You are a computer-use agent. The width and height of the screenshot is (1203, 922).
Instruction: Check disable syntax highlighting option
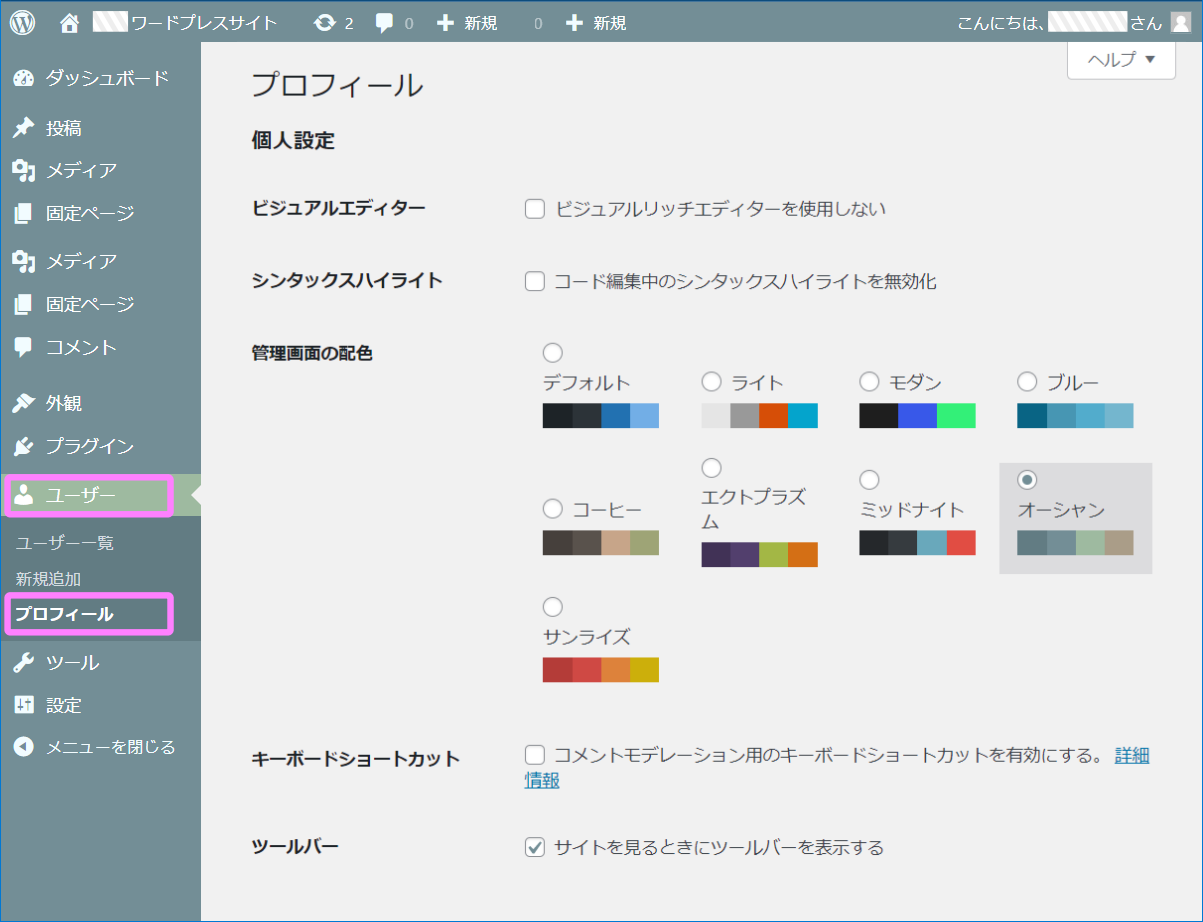(x=534, y=281)
